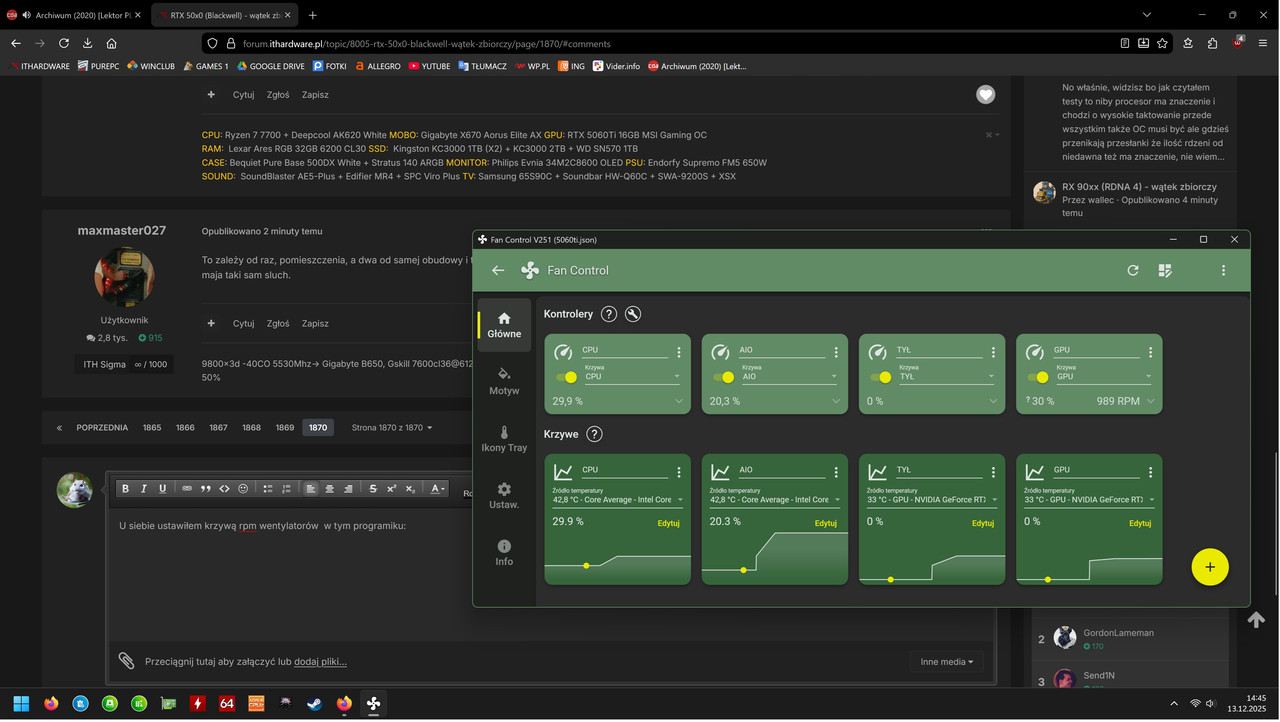
Task: Open the three-dot menu on GPU controller card
Action: [1150, 352]
